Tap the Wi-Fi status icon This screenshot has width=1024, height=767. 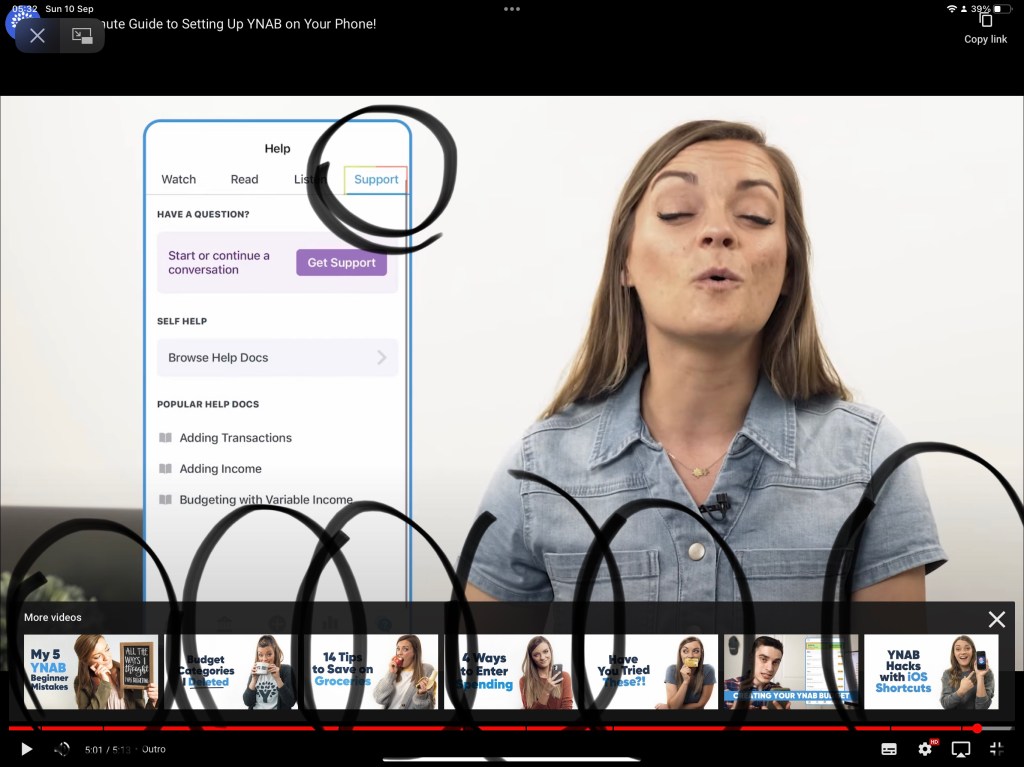click(952, 8)
